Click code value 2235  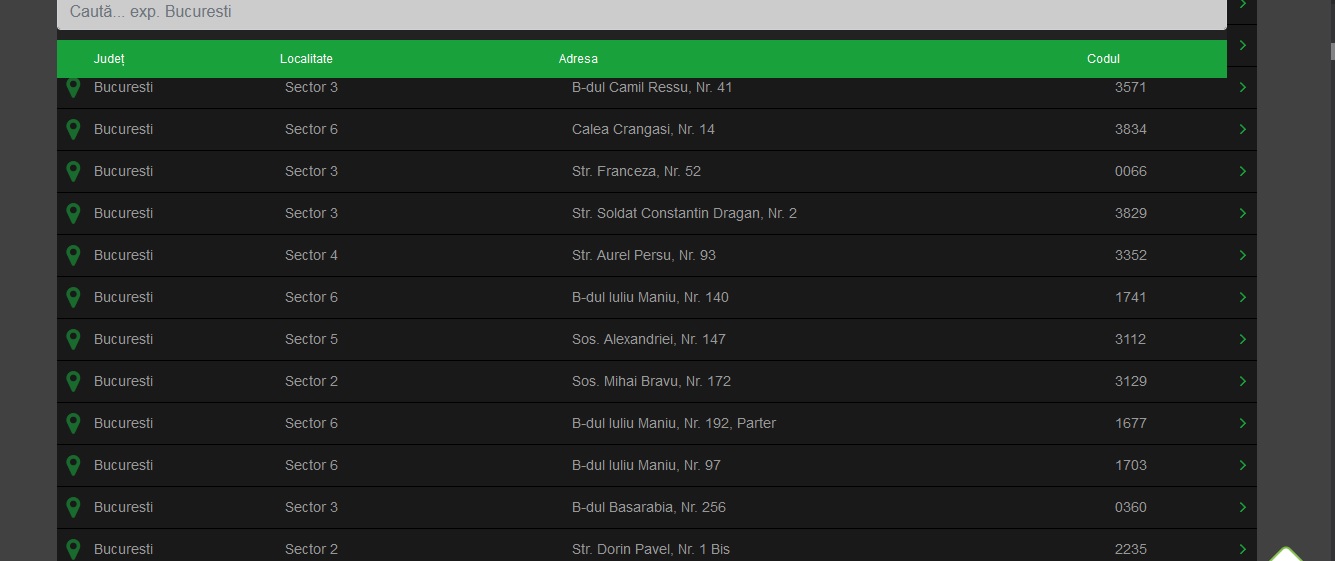coord(1131,549)
